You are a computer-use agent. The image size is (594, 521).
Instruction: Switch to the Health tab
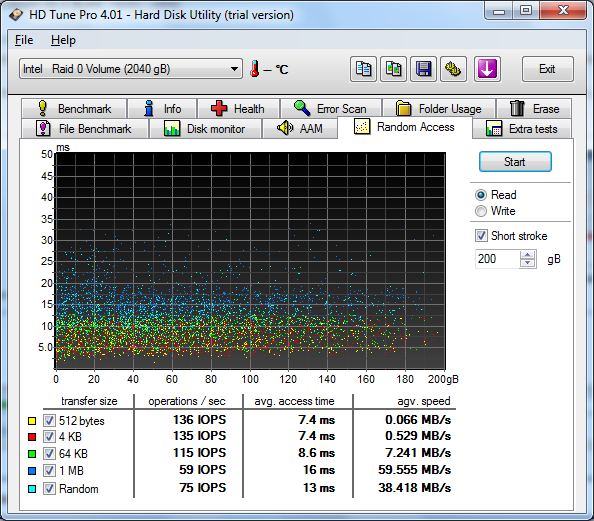(238, 109)
